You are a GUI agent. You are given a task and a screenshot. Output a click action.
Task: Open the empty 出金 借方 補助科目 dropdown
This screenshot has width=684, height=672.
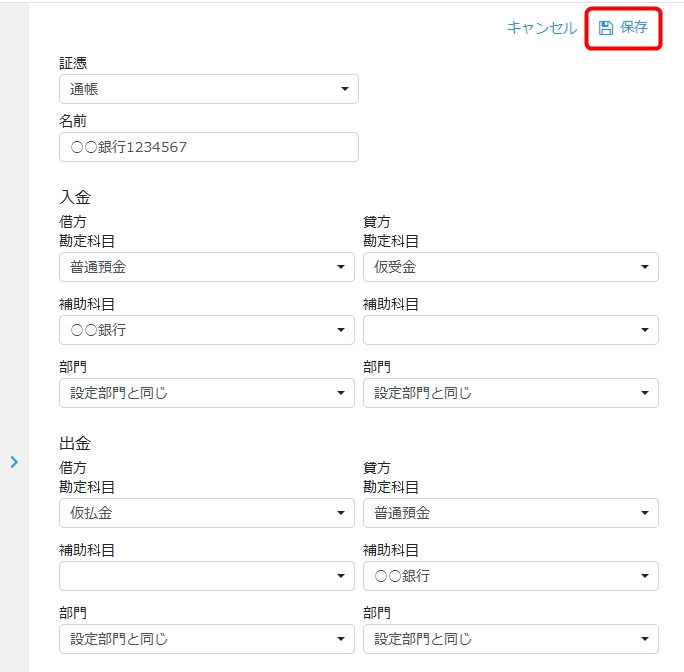207,576
